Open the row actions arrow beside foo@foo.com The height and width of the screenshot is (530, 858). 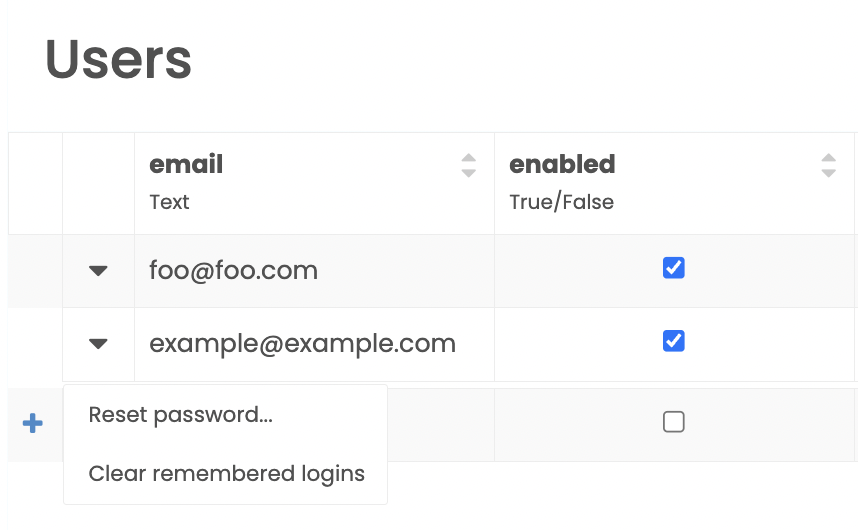click(x=98, y=271)
